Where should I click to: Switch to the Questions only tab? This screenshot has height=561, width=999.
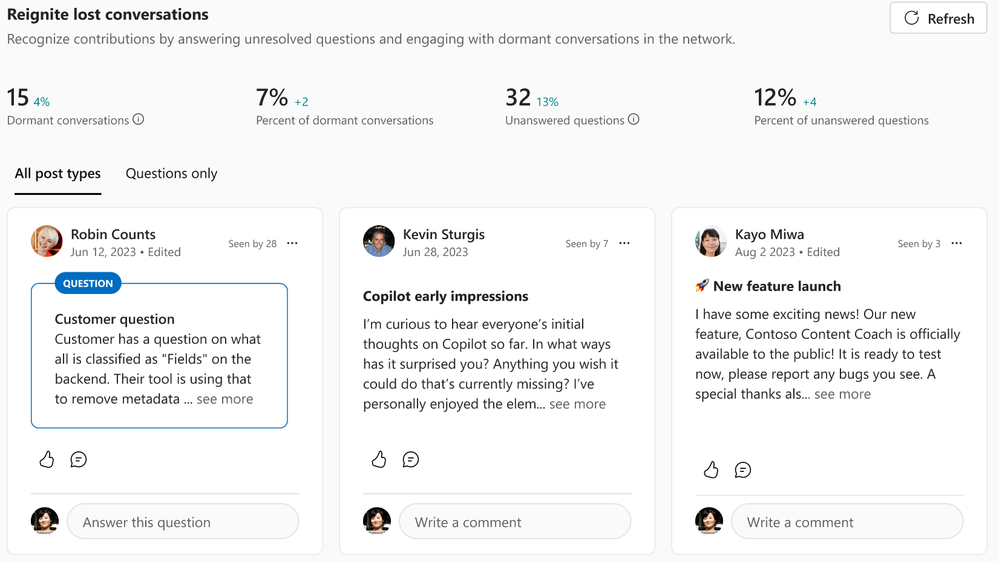(171, 173)
